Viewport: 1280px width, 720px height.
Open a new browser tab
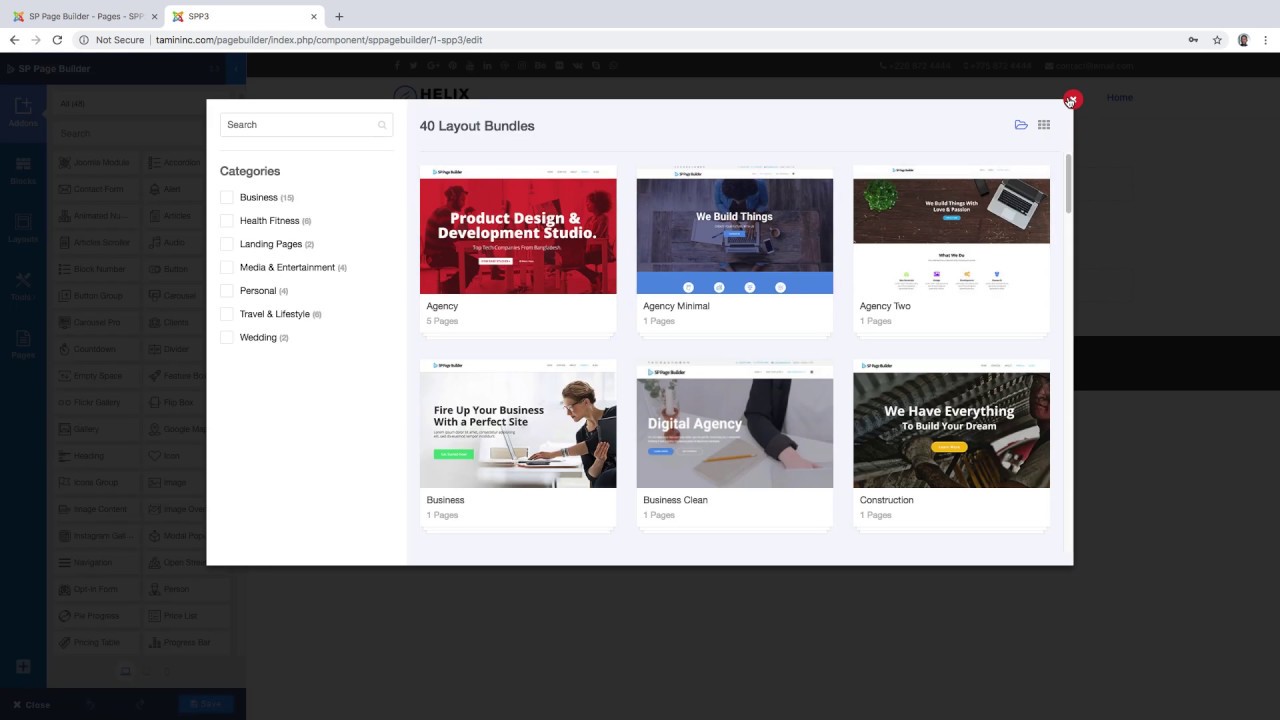click(339, 16)
